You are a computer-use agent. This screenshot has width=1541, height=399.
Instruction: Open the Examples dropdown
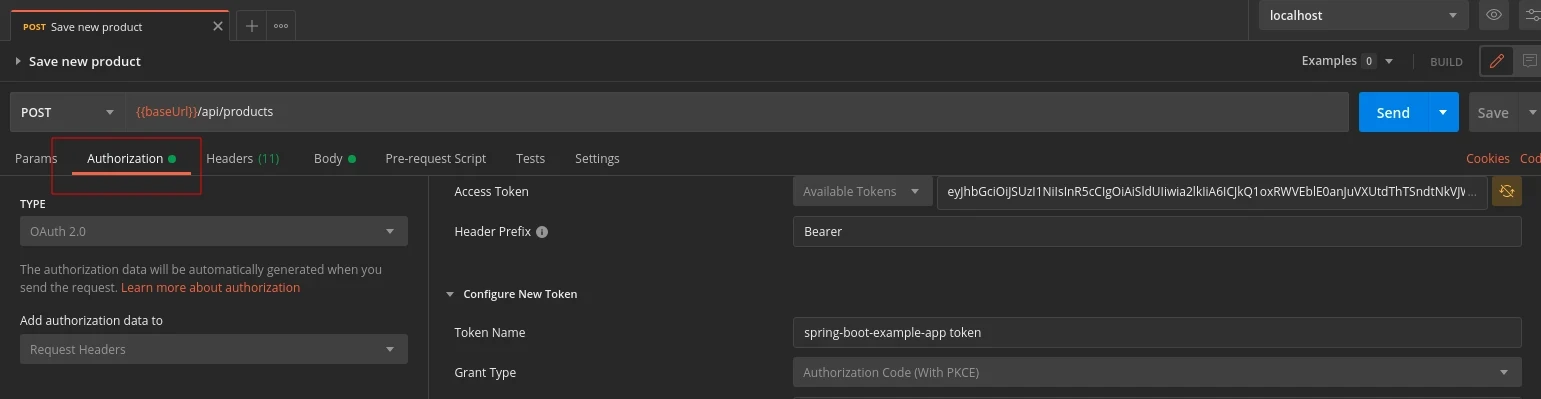[1347, 61]
